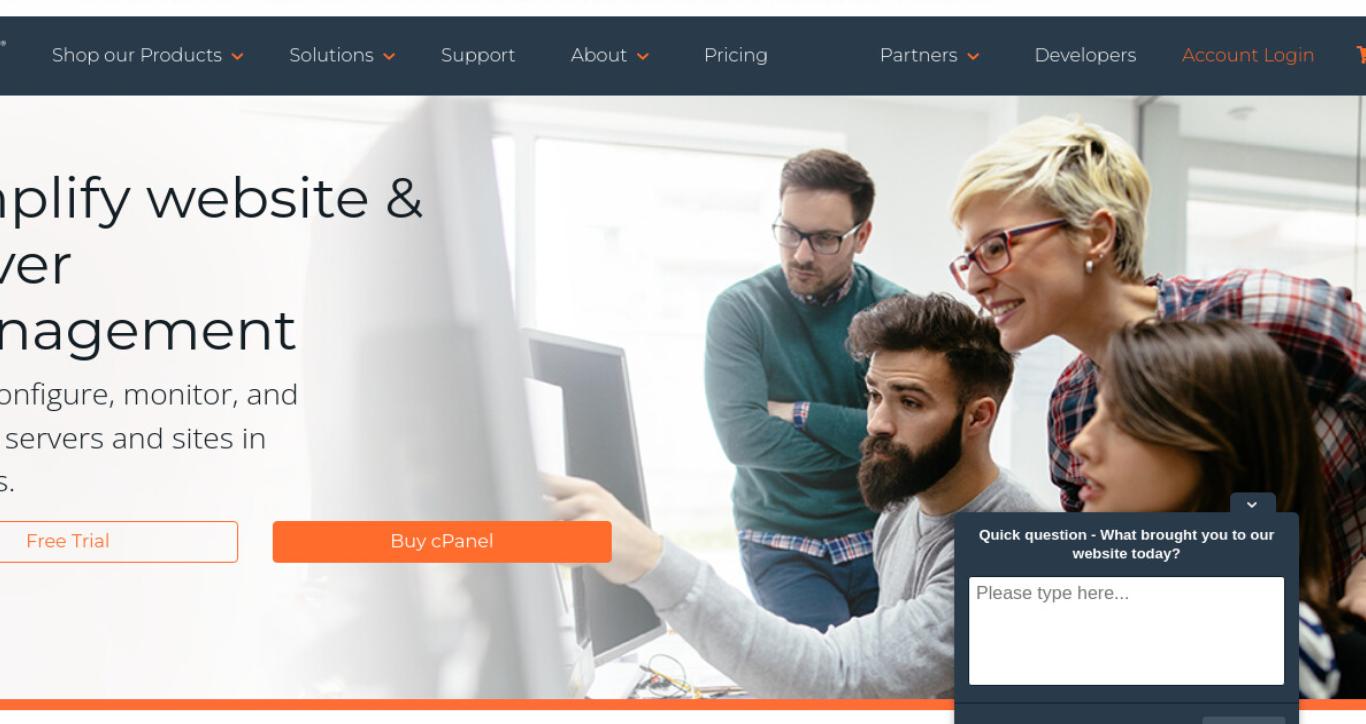Select the About menu label
Viewport: 1366px width, 724px height.
tap(599, 55)
